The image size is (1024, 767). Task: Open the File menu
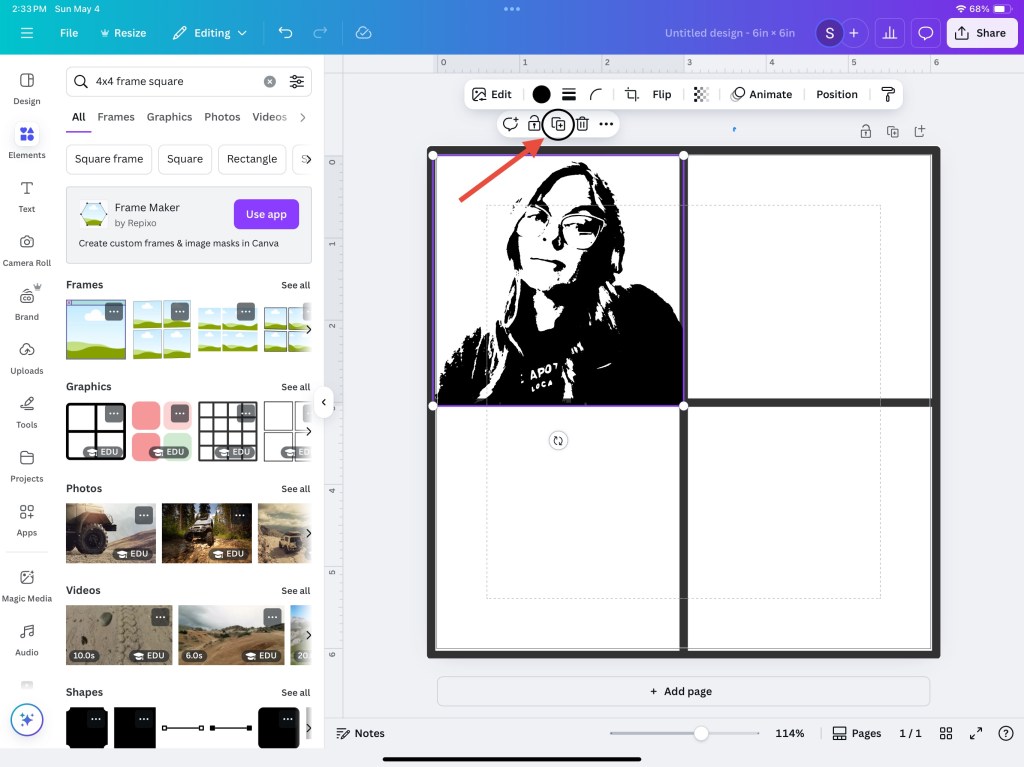(x=69, y=33)
